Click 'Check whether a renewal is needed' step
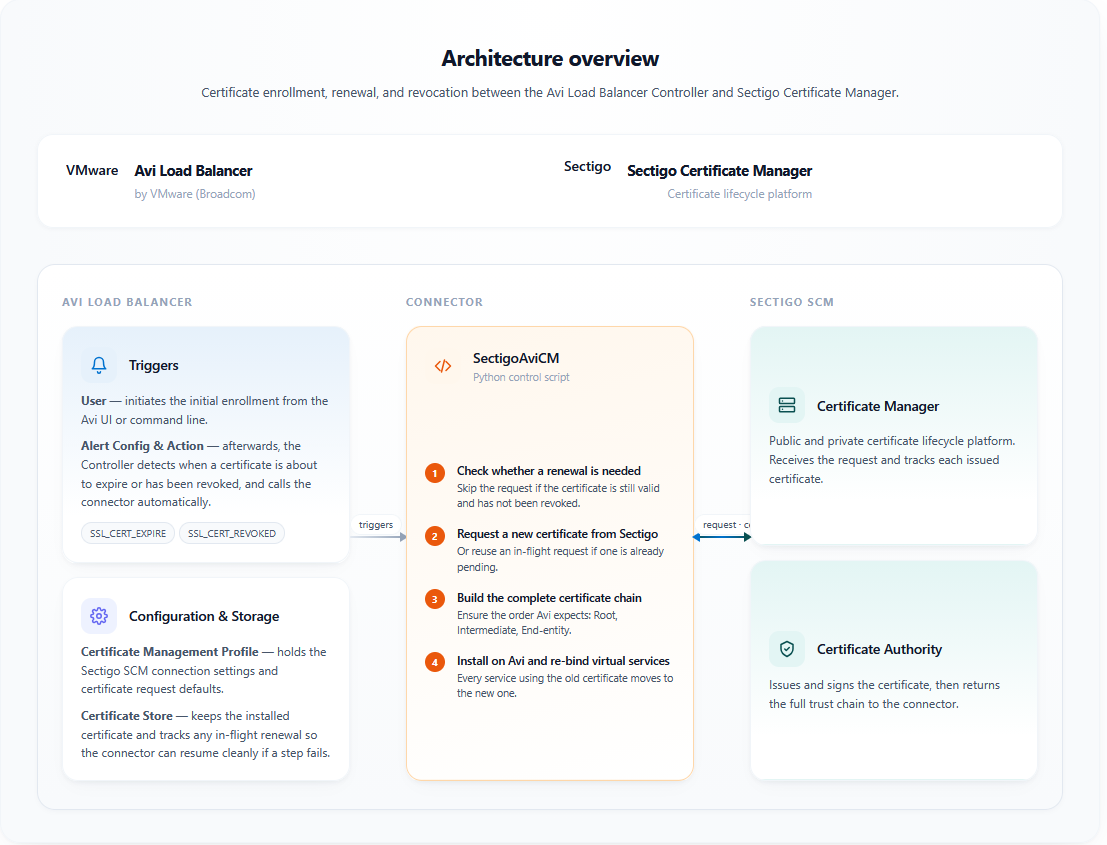The height and width of the screenshot is (845, 1107). pos(549,471)
